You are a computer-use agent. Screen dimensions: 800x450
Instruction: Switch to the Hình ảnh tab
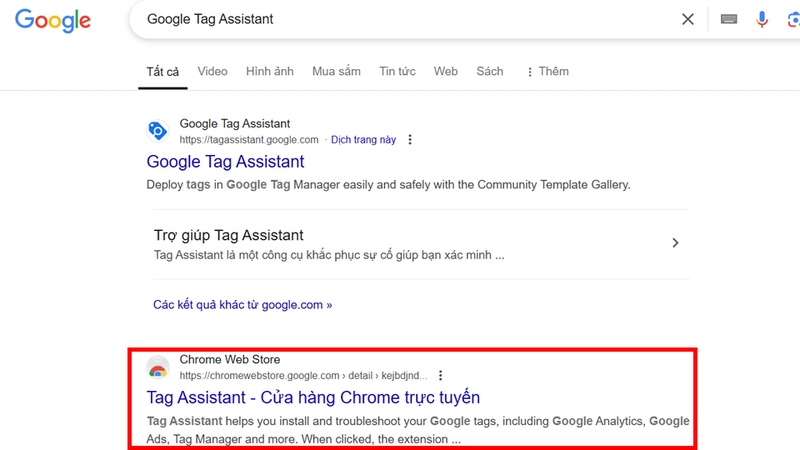270,71
